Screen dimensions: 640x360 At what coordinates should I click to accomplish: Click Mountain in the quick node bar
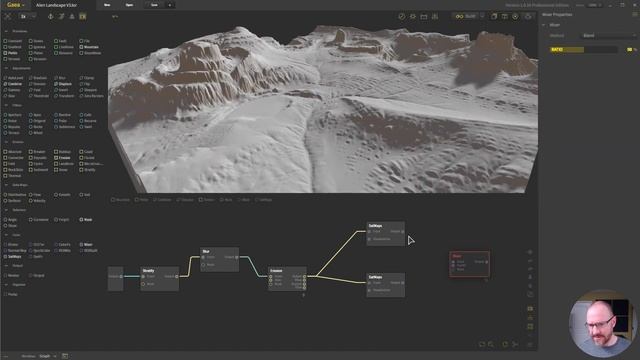point(121,200)
